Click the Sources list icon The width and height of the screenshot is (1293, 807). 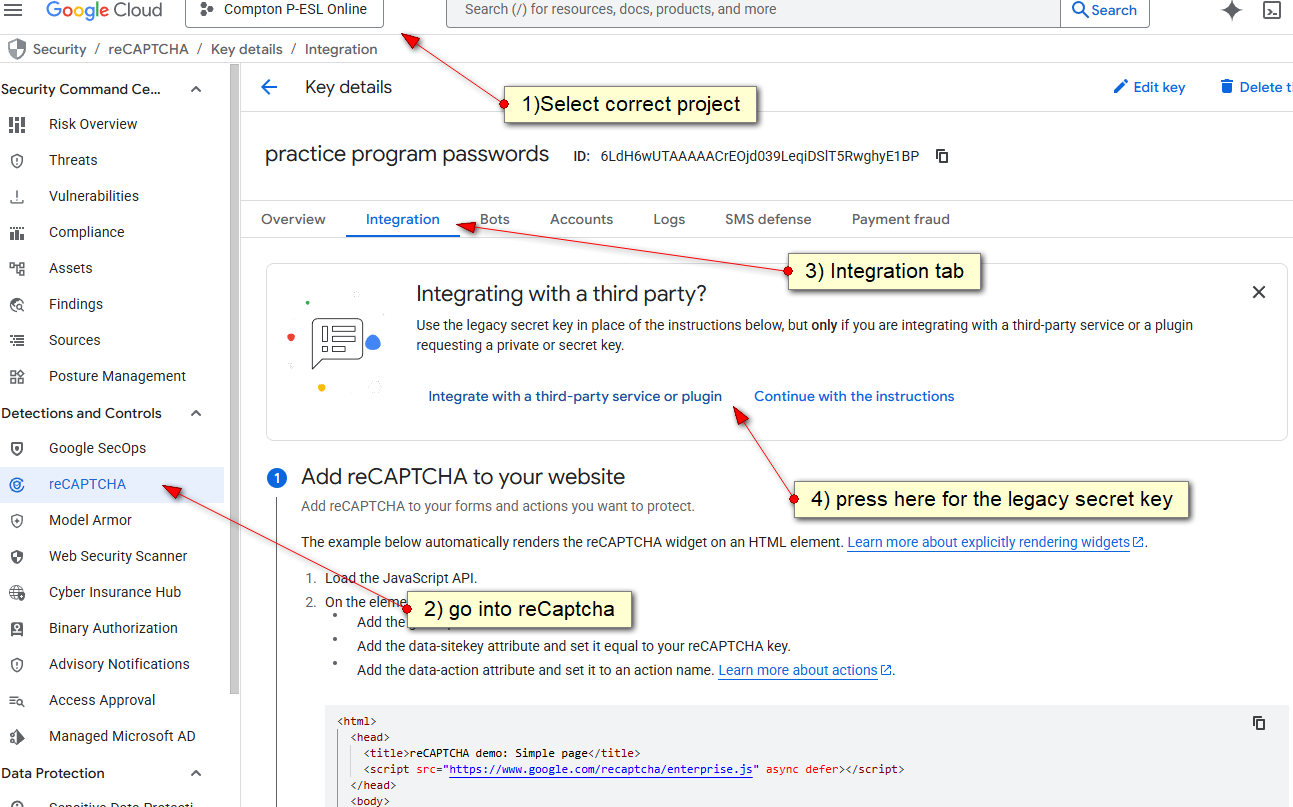pos(17,340)
